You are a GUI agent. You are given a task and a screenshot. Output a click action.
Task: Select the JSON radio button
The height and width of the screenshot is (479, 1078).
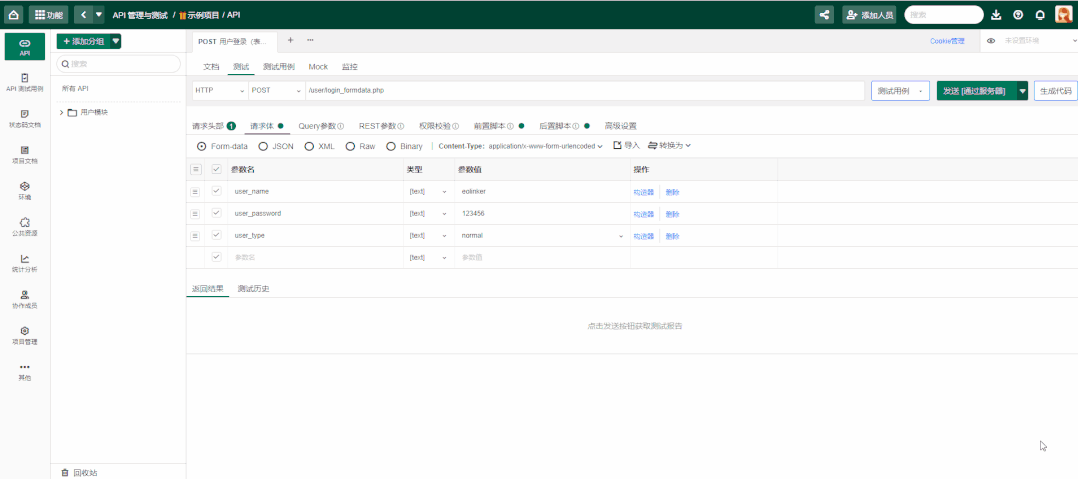264,146
